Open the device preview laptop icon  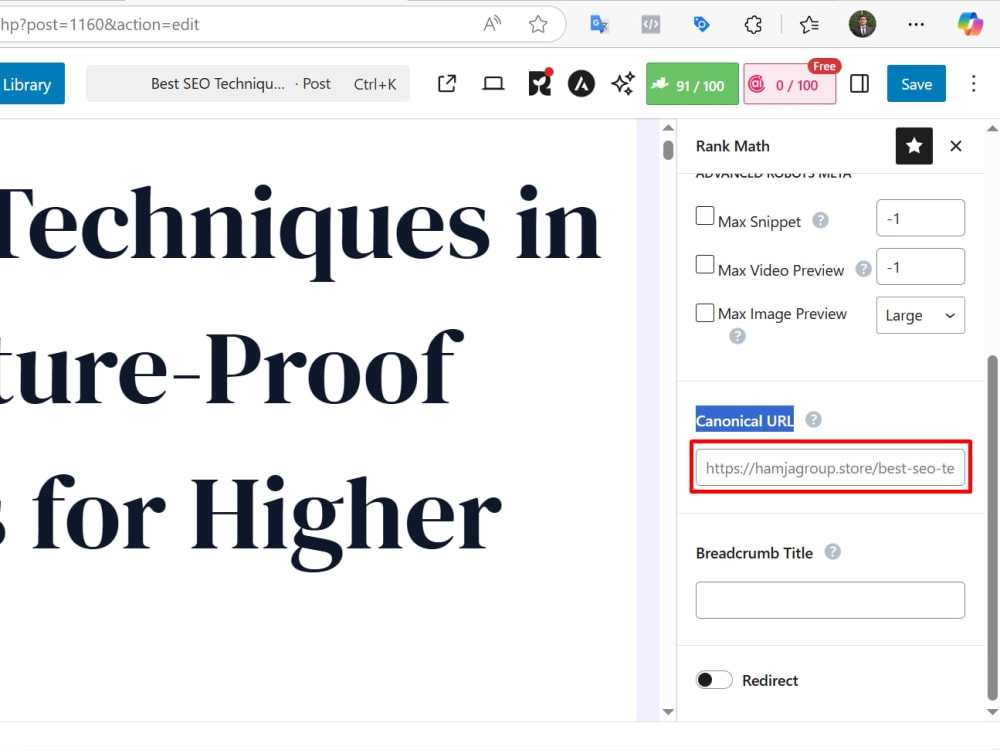(x=493, y=84)
